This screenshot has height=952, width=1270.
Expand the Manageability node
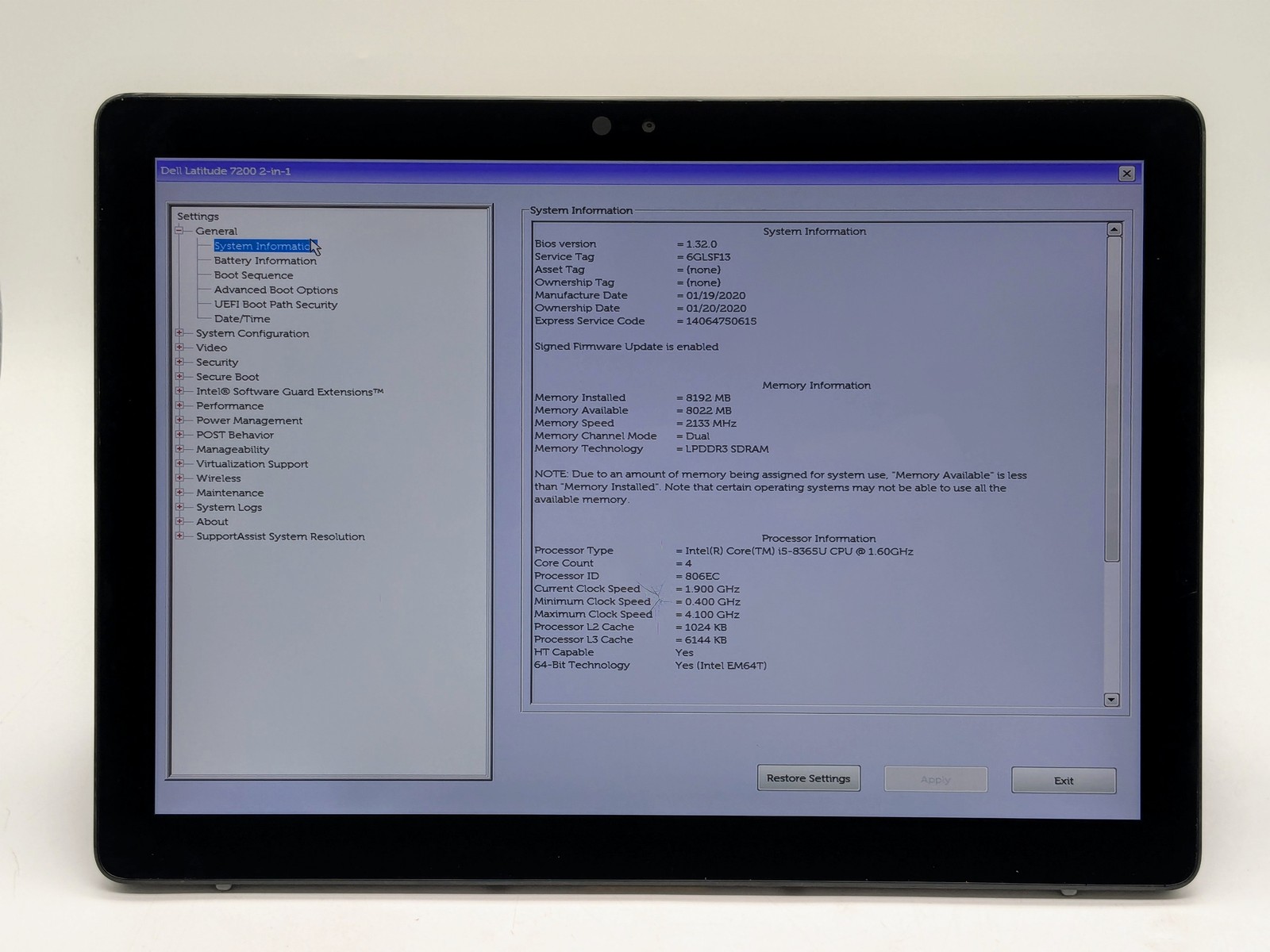179,449
